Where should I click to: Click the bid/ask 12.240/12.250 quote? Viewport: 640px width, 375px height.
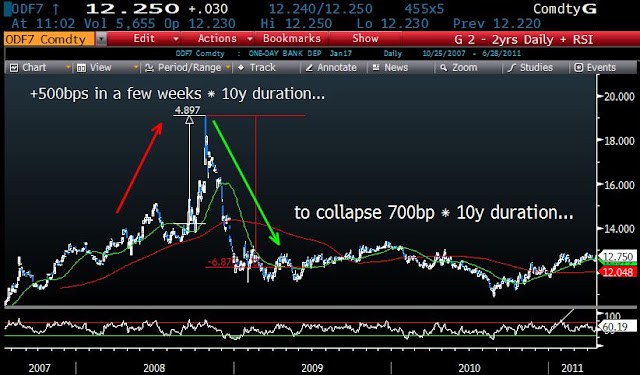[320, 9]
